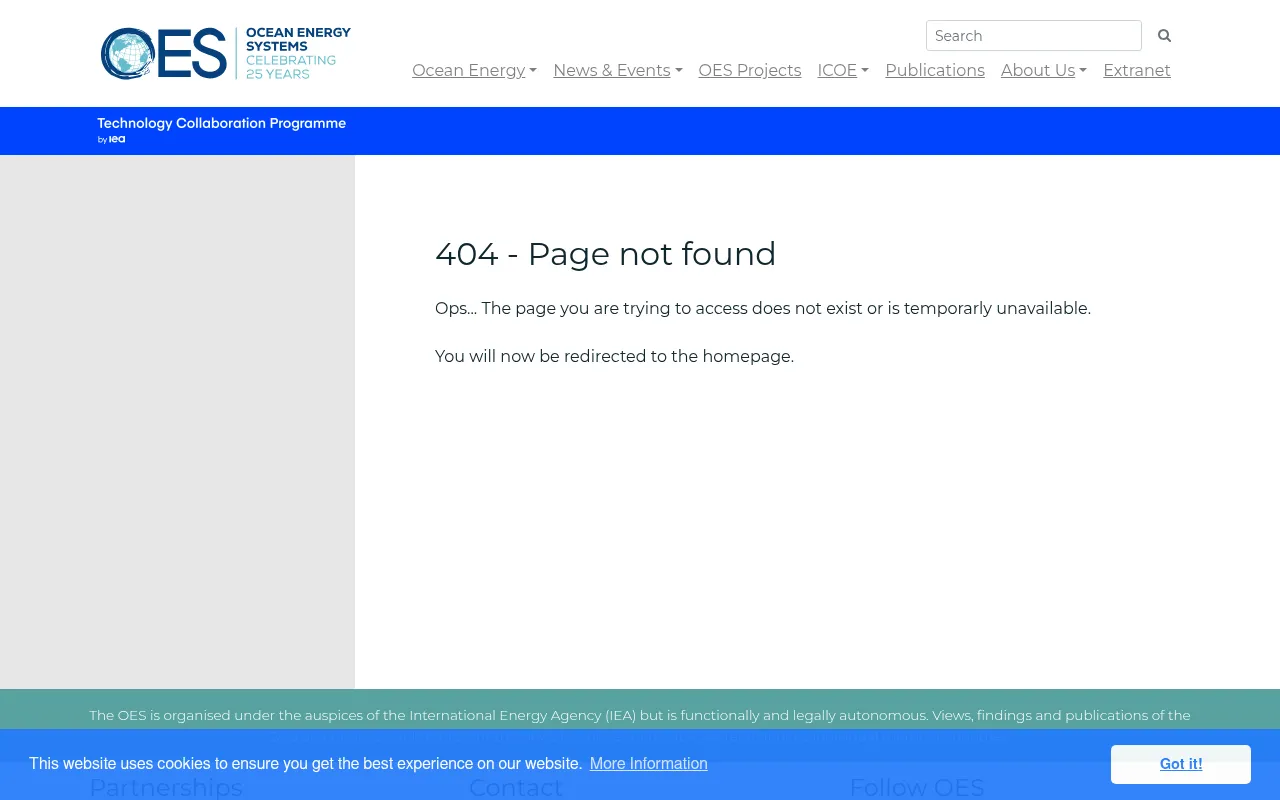Click the Search input field

pos(1034,36)
